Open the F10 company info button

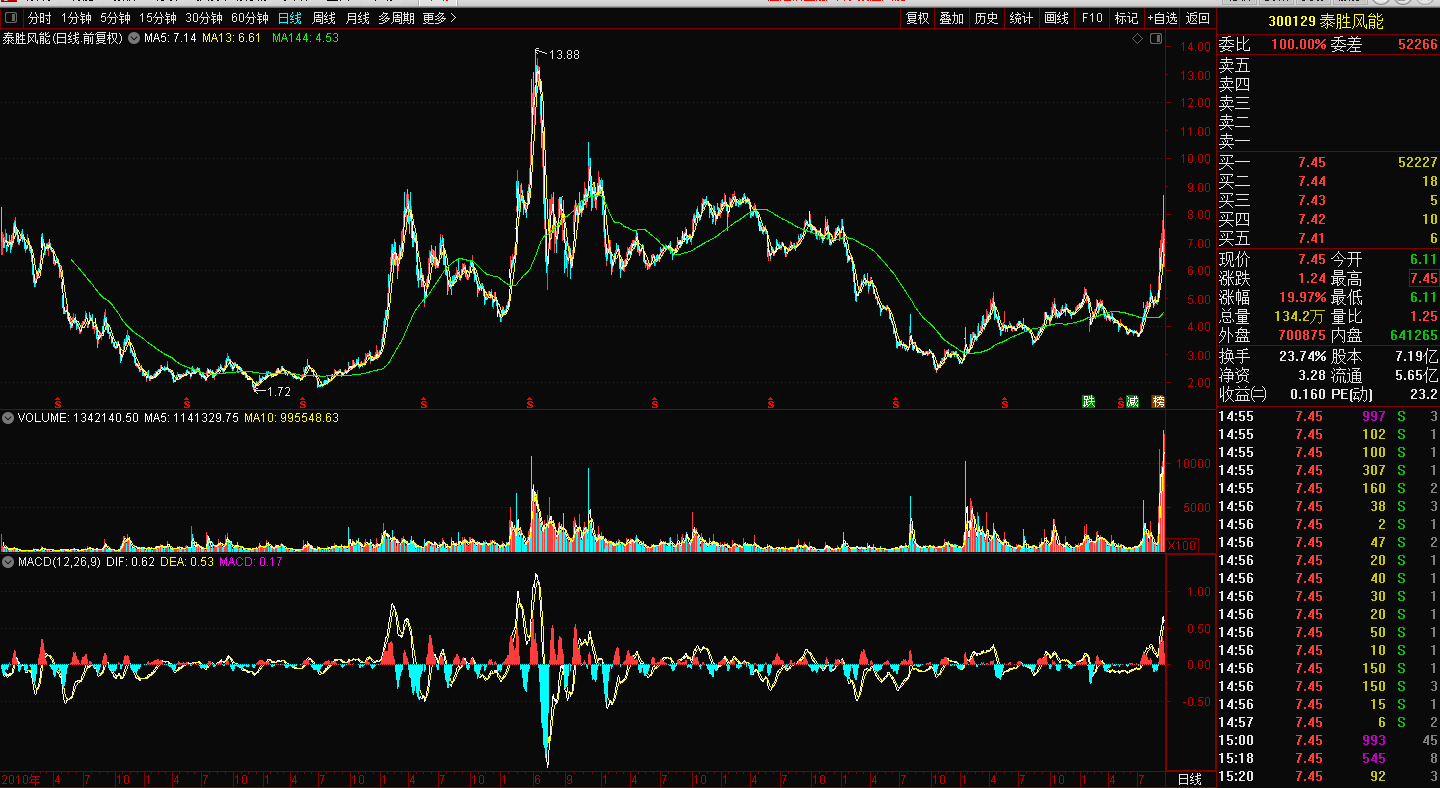[1092, 18]
